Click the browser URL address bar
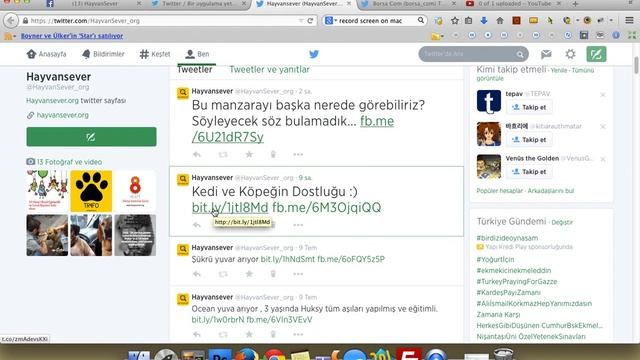Screen dimensions: 640x360 click(163, 20)
